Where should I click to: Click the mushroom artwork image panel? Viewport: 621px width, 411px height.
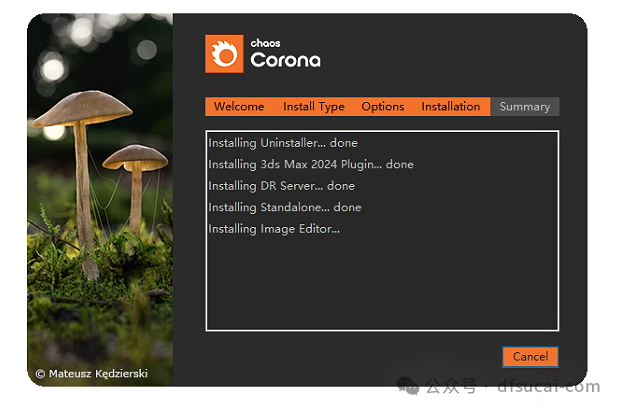tap(100, 200)
